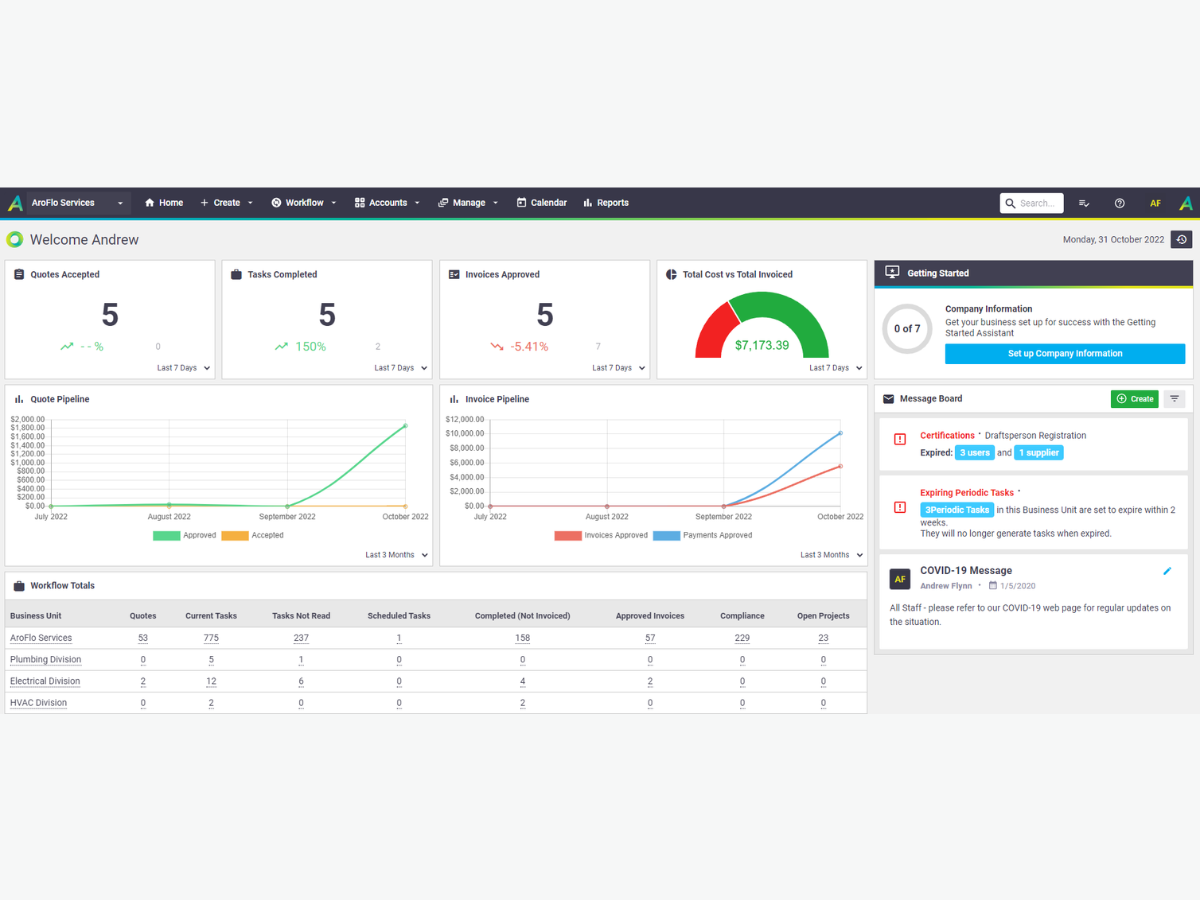
Task: Click the Message Board envelope icon
Action: (889, 399)
